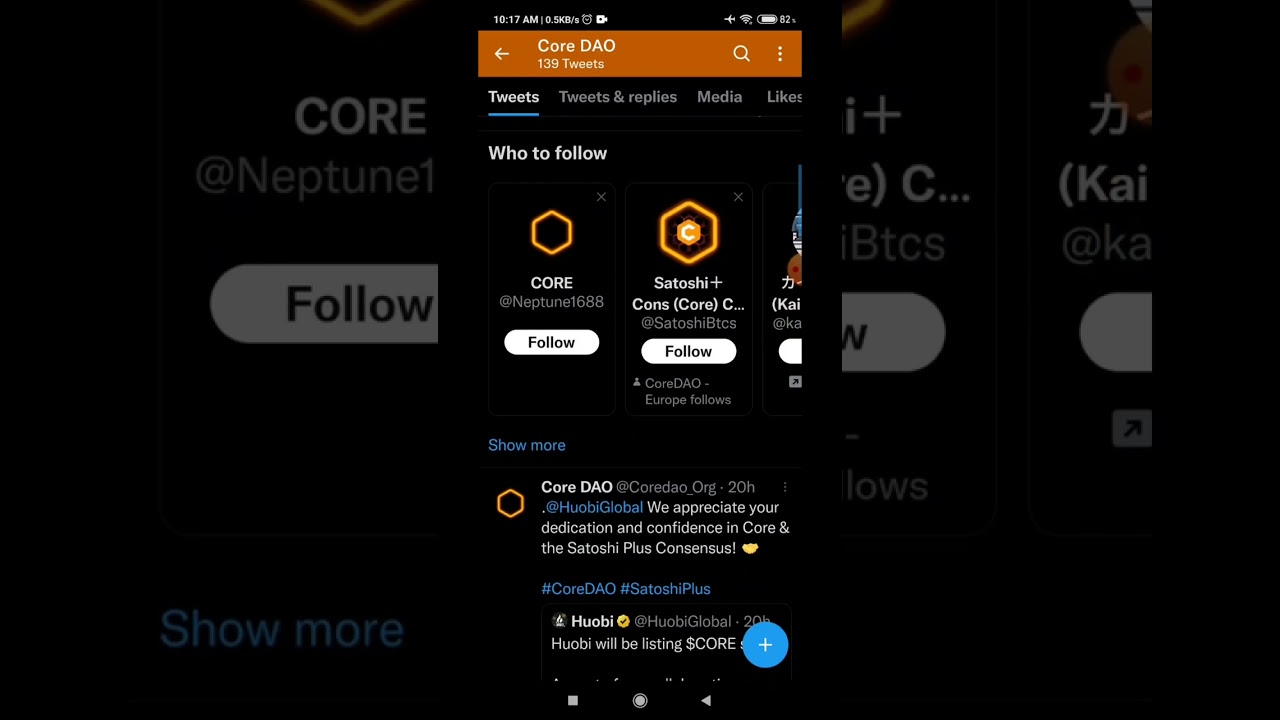Image resolution: width=1280 pixels, height=720 pixels.
Task: Follow the CORE @Neptune1688 account
Action: [x=551, y=342]
